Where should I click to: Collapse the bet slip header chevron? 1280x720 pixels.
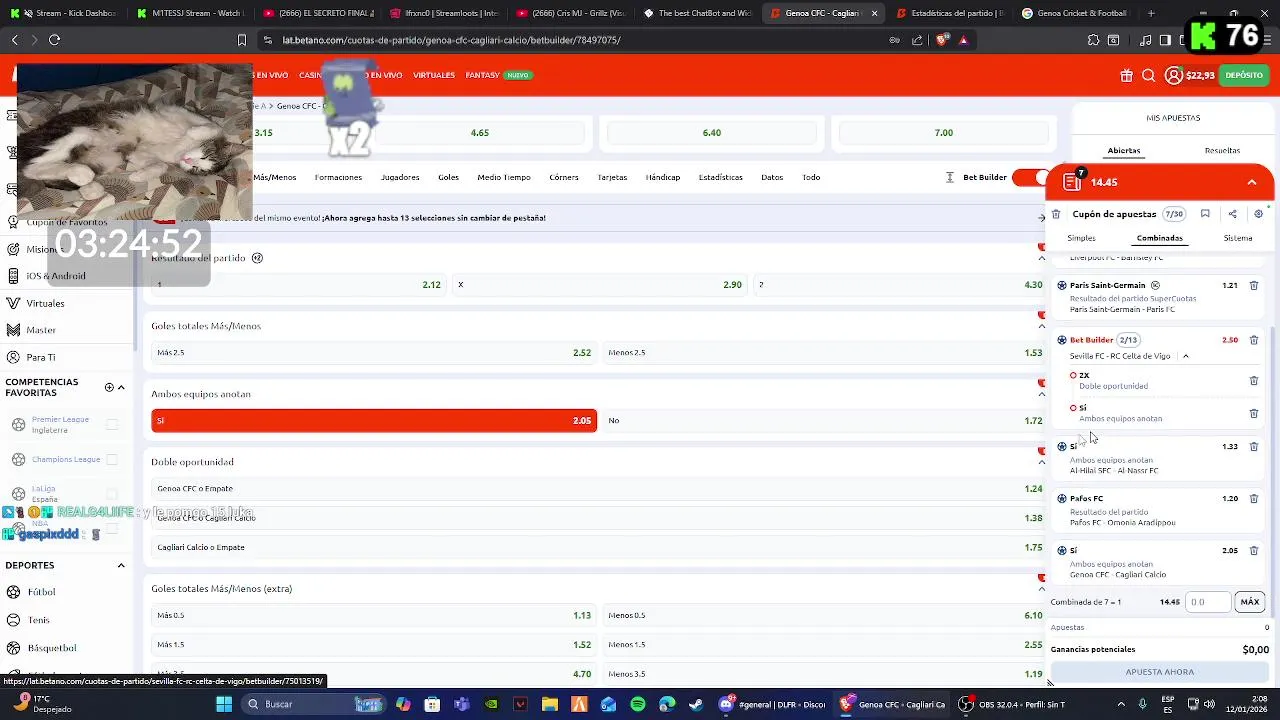[x=1252, y=182]
